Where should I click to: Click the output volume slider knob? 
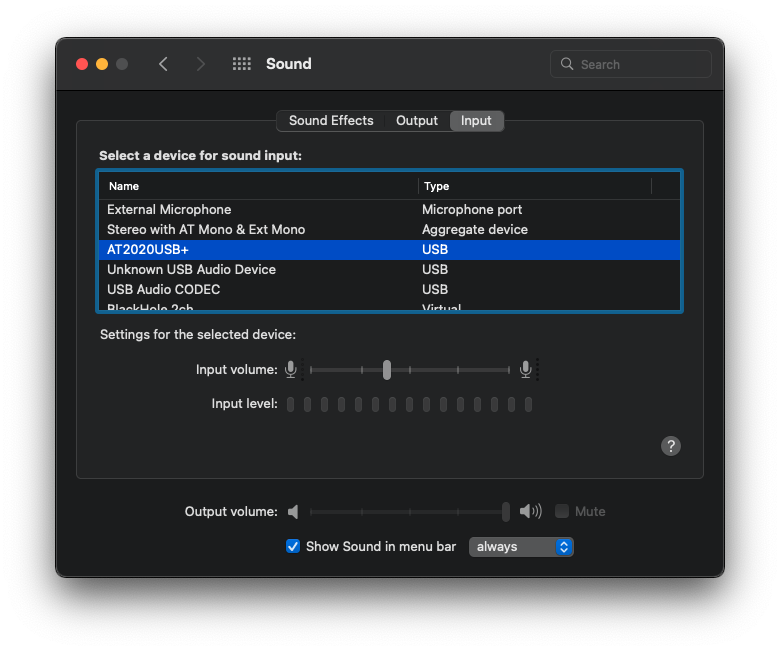click(x=506, y=512)
